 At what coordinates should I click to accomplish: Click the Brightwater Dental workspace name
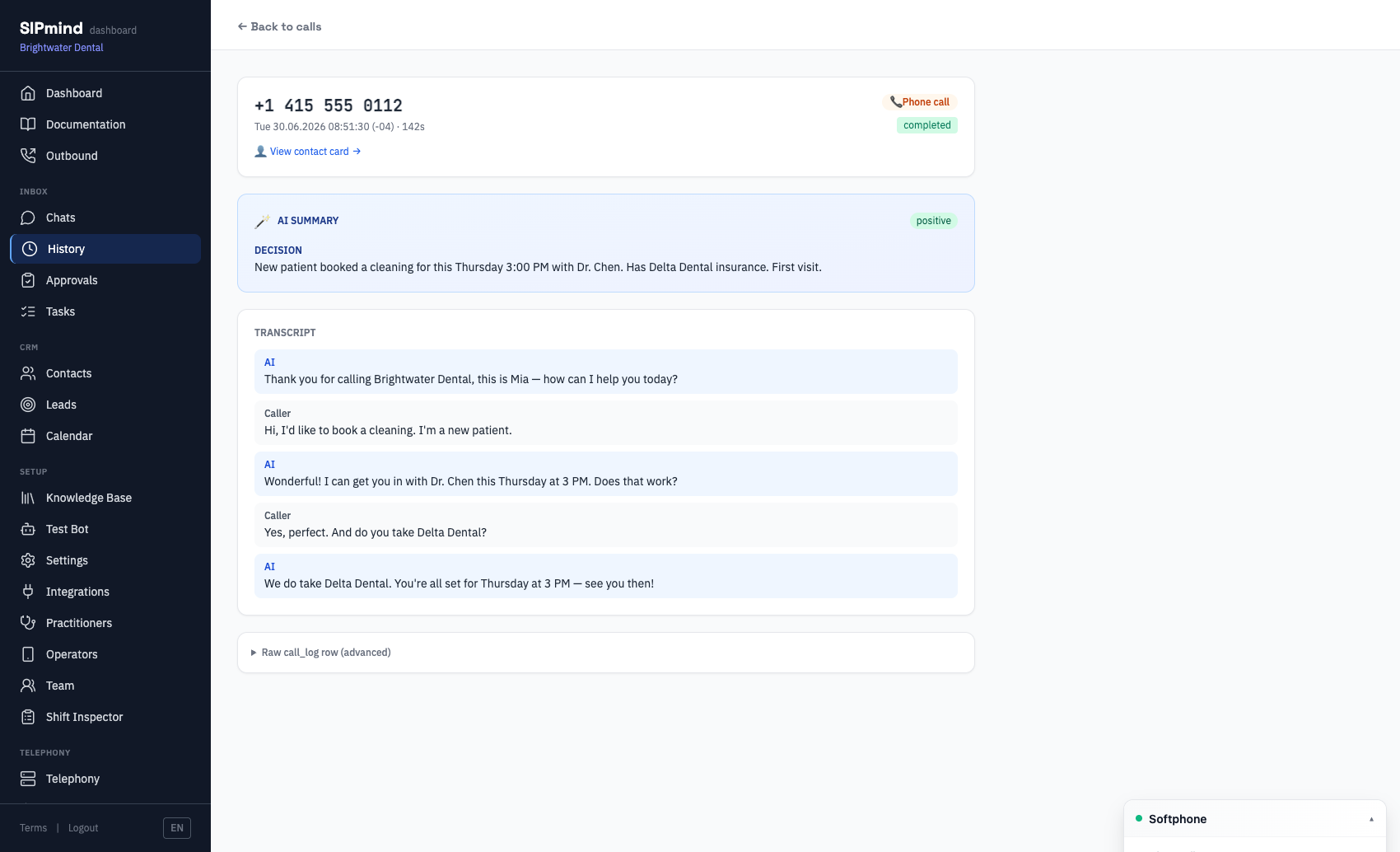(62, 48)
